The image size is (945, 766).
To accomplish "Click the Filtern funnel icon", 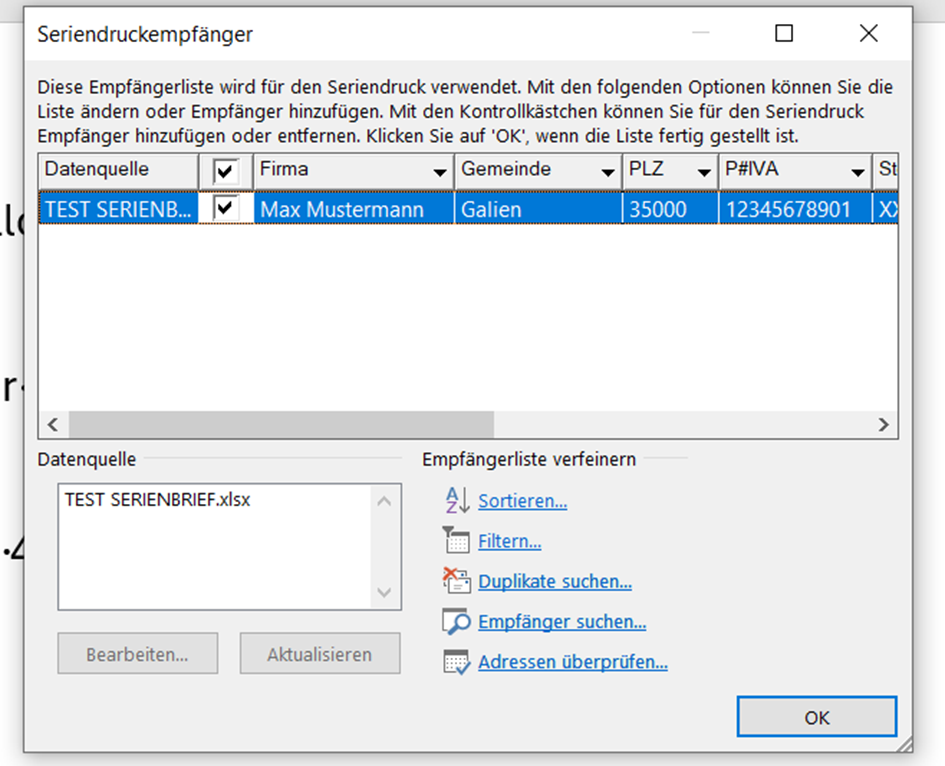I will click(x=456, y=540).
